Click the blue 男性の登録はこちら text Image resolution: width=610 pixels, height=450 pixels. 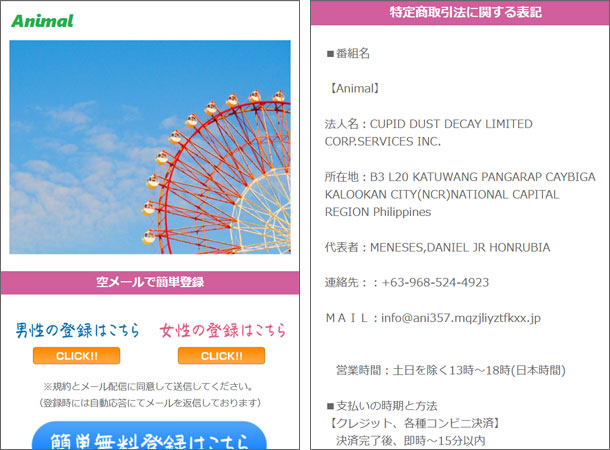point(77,330)
